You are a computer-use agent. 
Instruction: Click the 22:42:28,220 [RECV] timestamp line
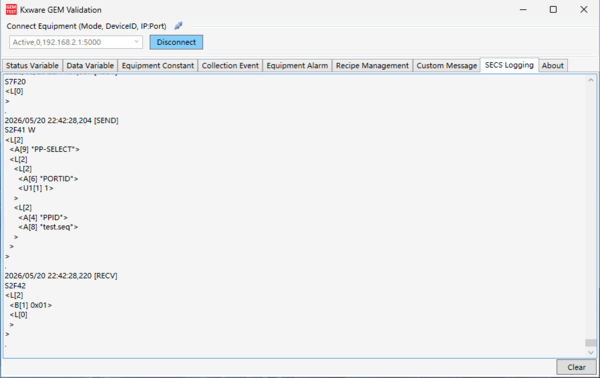pos(61,276)
